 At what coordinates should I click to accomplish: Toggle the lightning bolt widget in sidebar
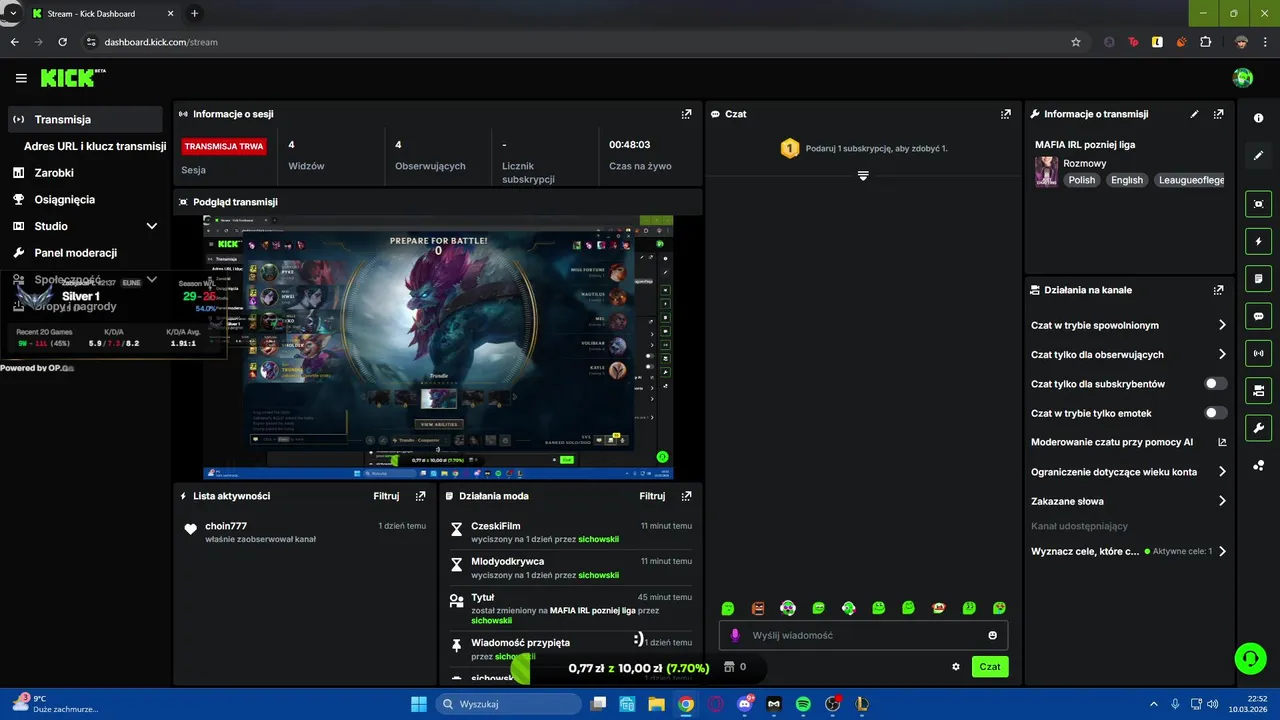click(1258, 241)
